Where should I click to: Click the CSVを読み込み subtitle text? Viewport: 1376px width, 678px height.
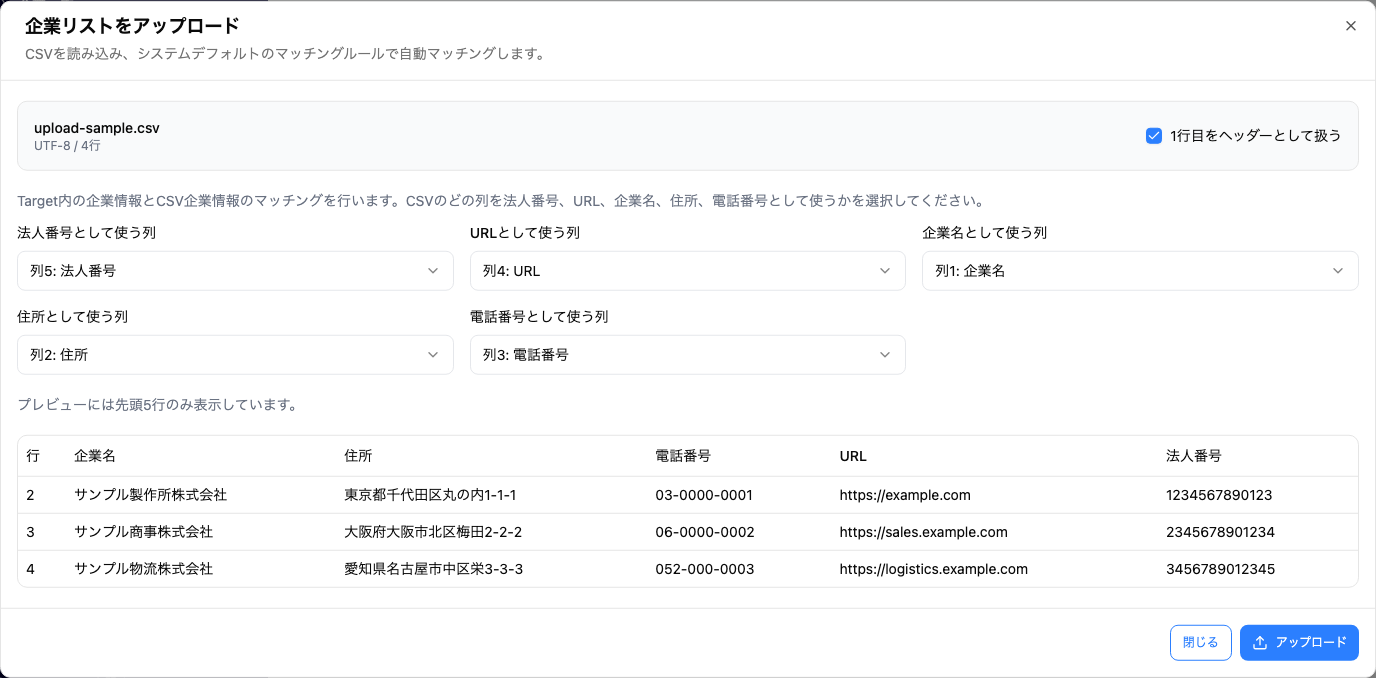click(285, 54)
